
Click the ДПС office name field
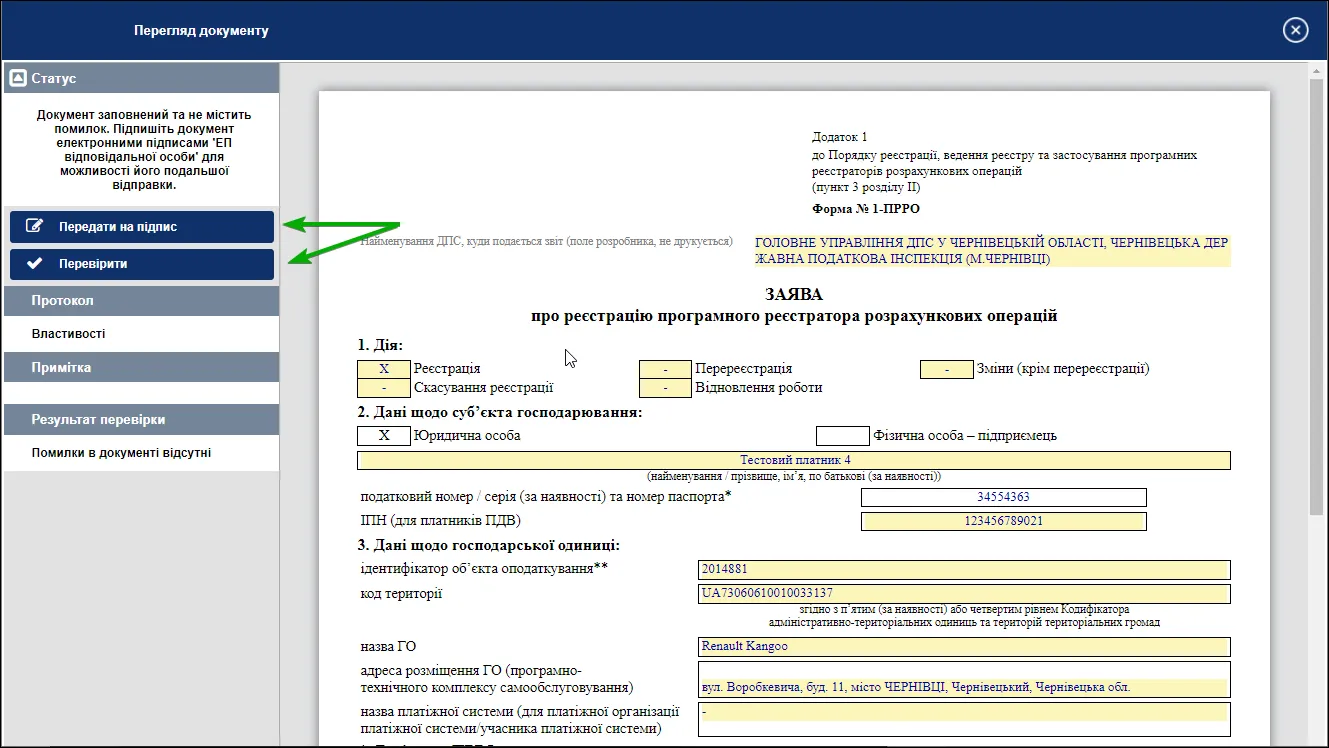(x=992, y=251)
